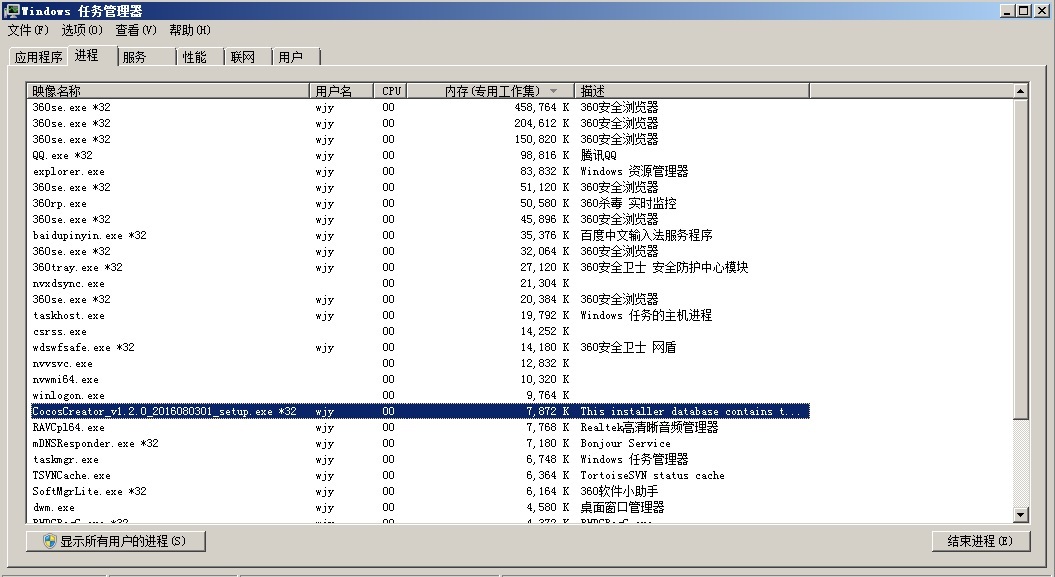The width and height of the screenshot is (1055, 577).
Task: Select the nvxdsync.exe process
Action: pos(420,283)
